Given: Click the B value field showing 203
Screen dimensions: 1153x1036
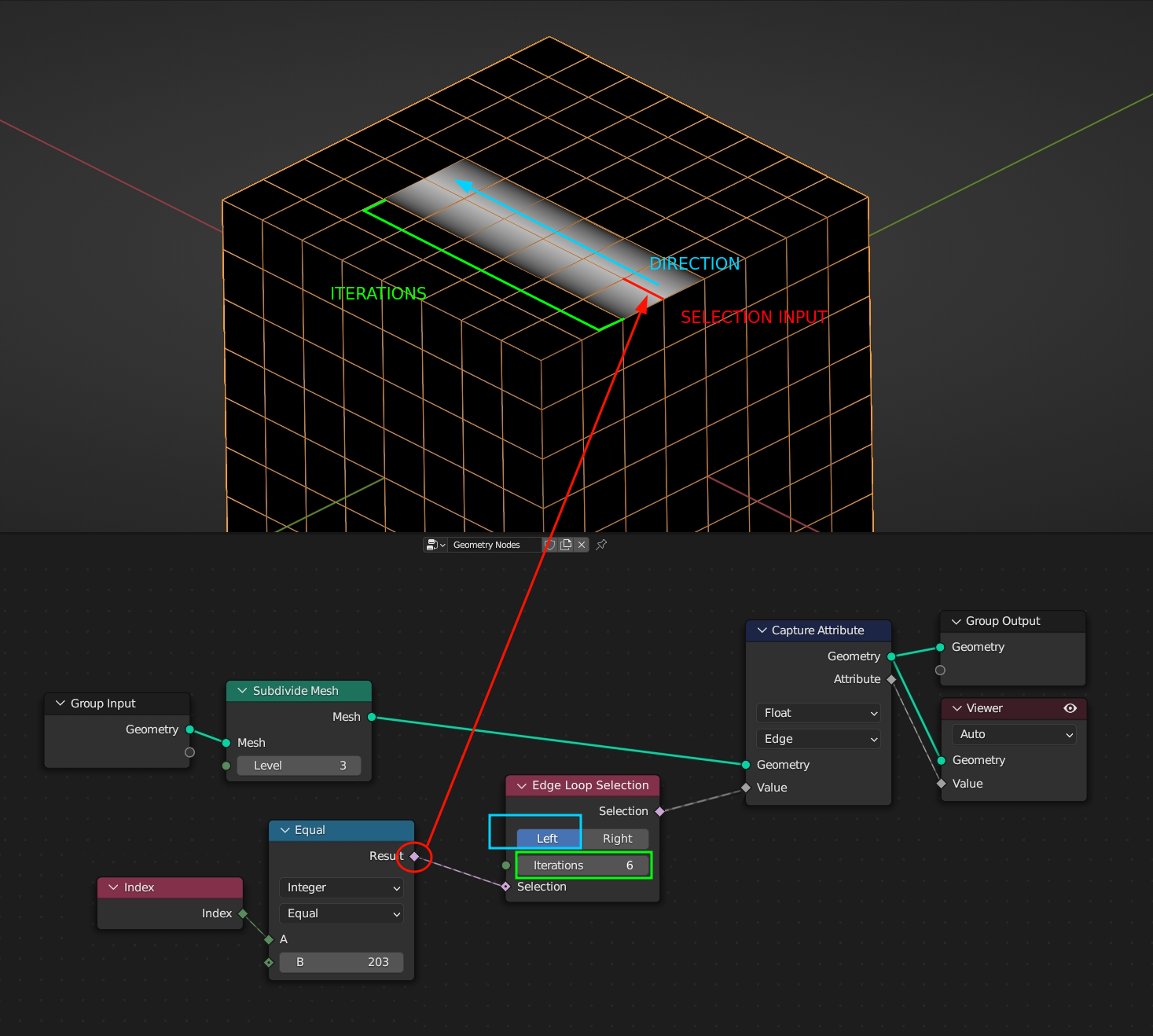Looking at the screenshot, I should point(341,962).
